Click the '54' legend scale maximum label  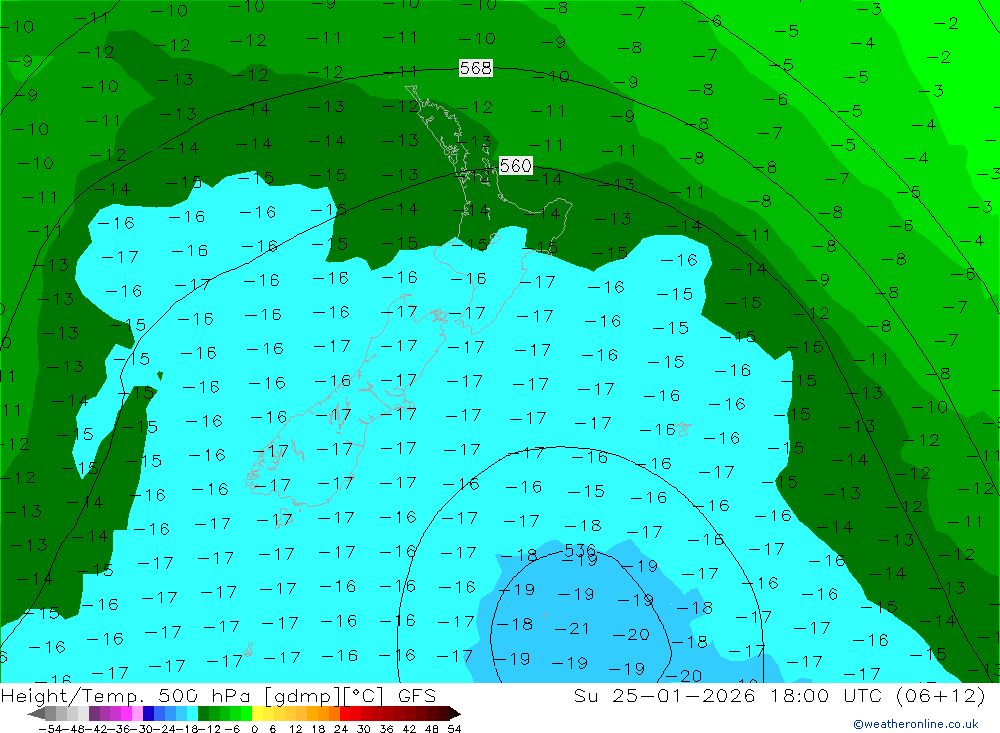pos(454,729)
